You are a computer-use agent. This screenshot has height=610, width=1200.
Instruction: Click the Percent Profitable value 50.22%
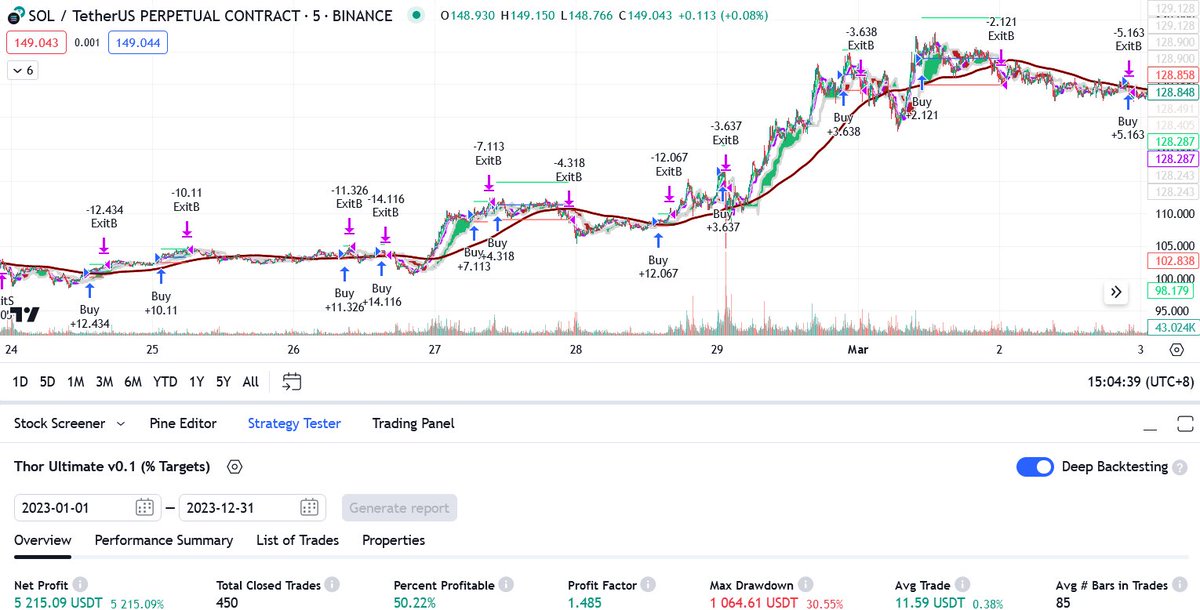pos(415,603)
